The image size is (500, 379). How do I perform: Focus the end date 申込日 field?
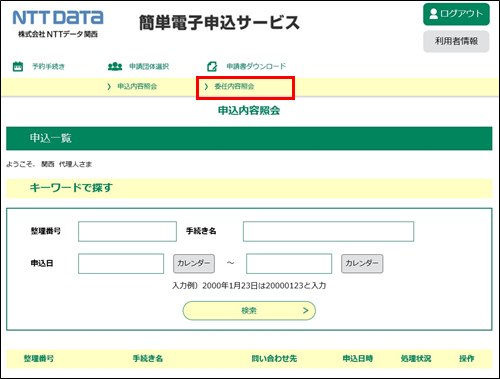289,264
